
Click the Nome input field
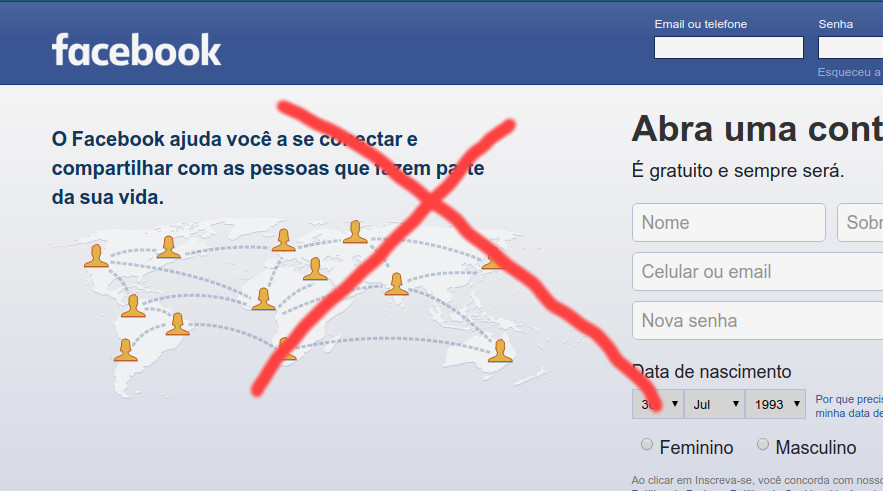point(729,222)
